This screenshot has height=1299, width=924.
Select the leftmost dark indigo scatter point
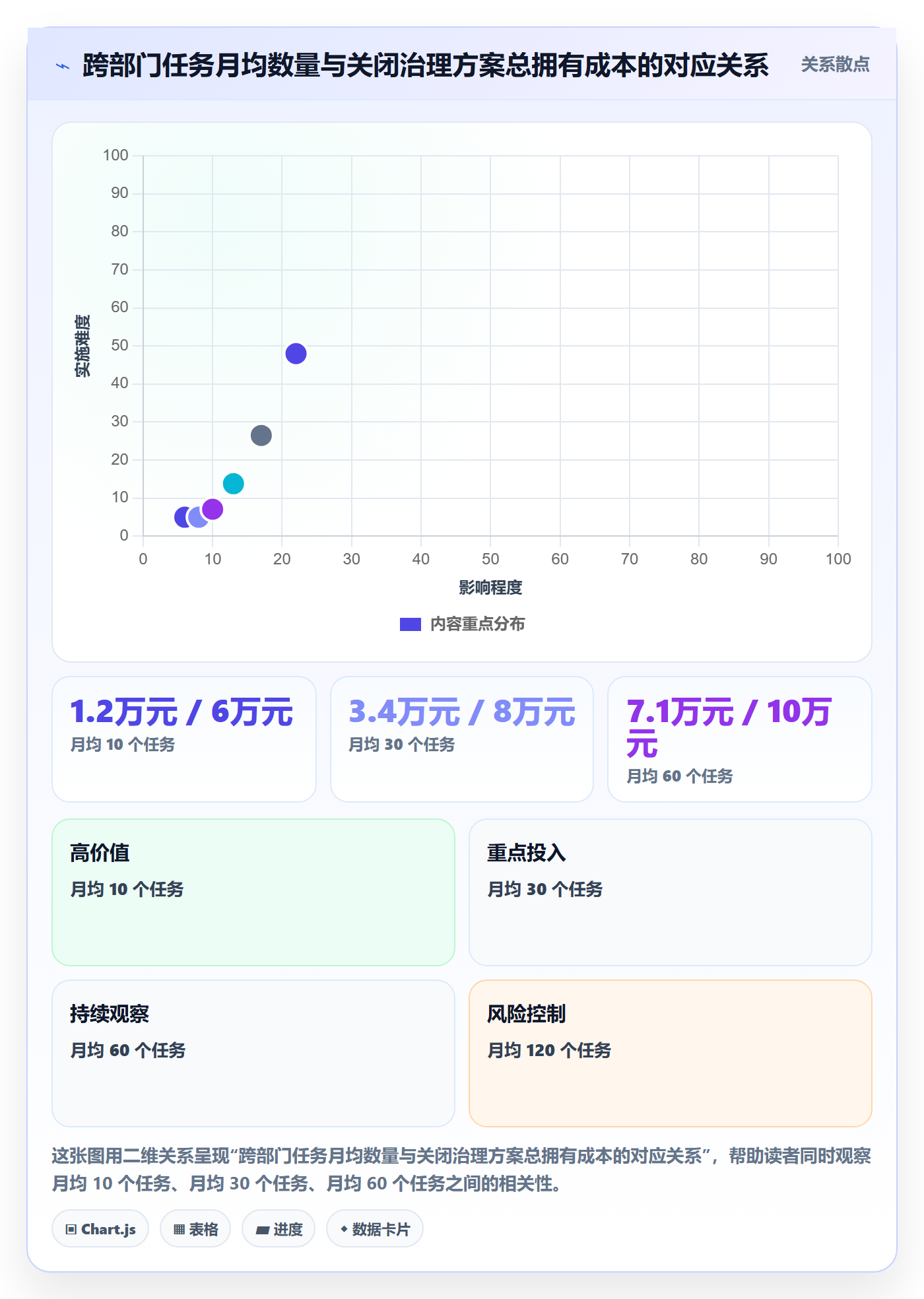pos(183,517)
